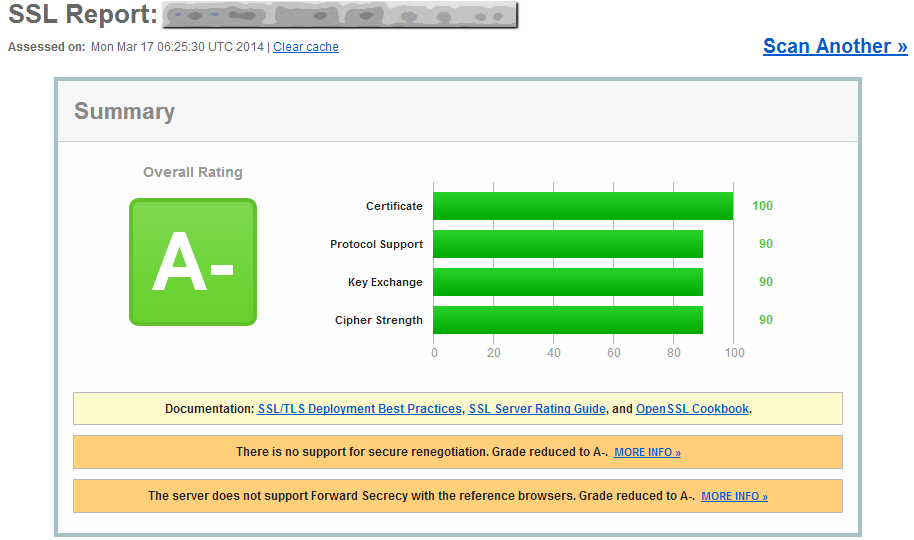
Task: Open the SSL Server Rating Guide
Action: (537, 409)
